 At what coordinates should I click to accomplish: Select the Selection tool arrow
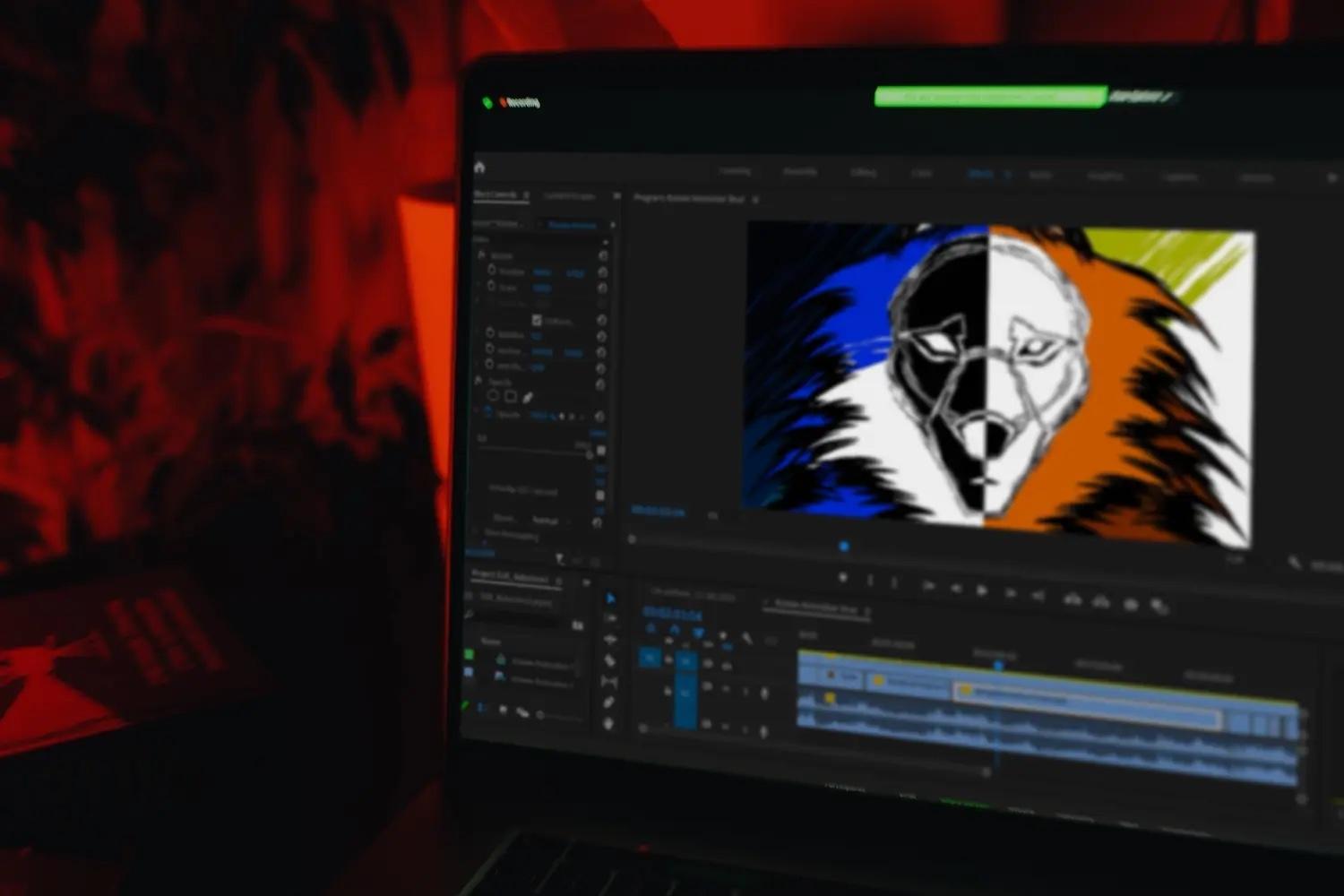click(610, 599)
